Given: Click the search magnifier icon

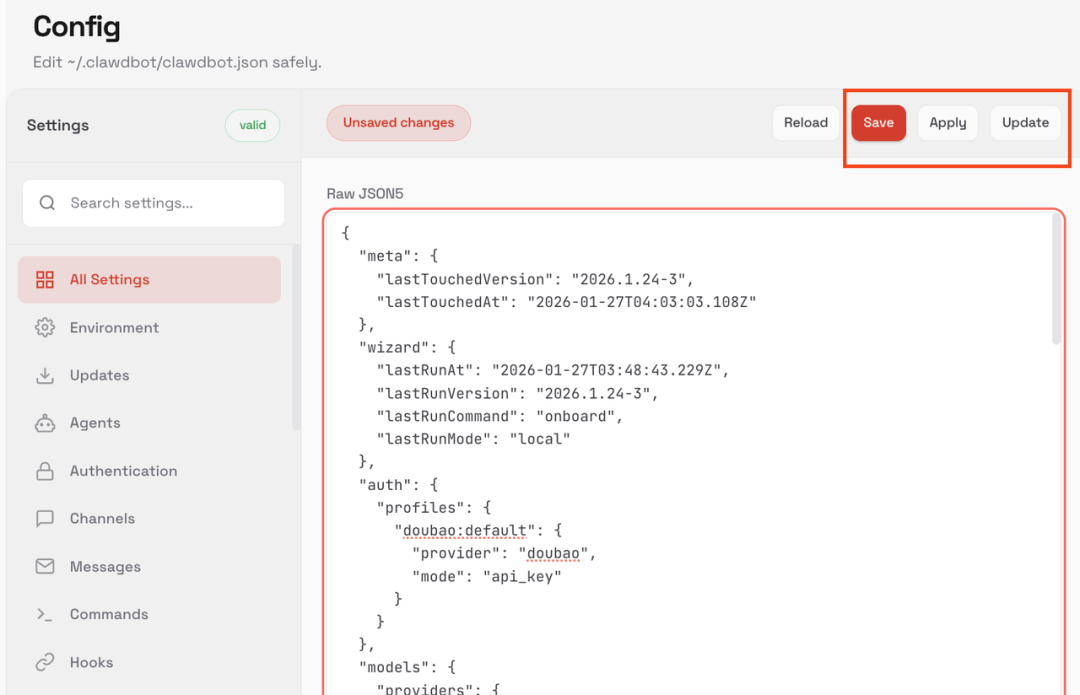Looking at the screenshot, I should coord(47,203).
